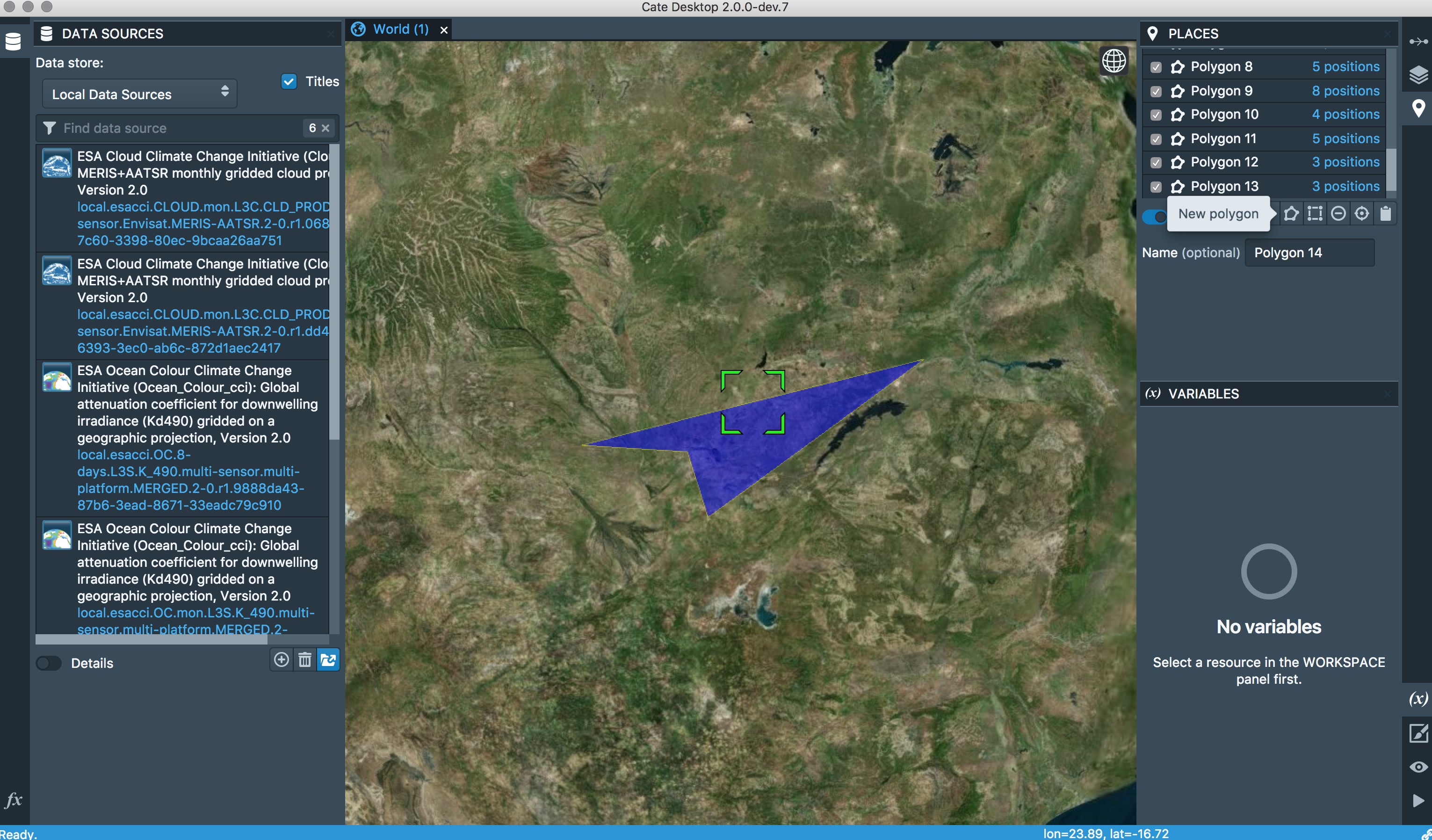Toggle the Details switch

point(49,663)
